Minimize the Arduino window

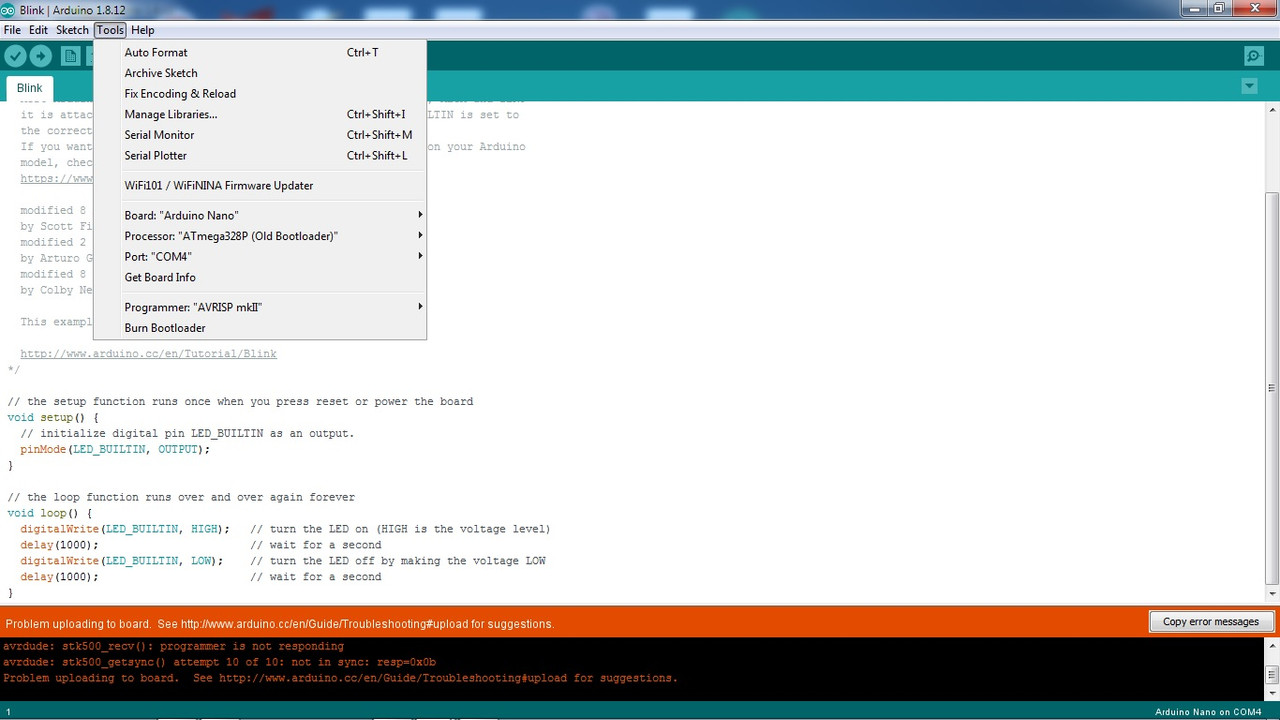[1194, 8]
